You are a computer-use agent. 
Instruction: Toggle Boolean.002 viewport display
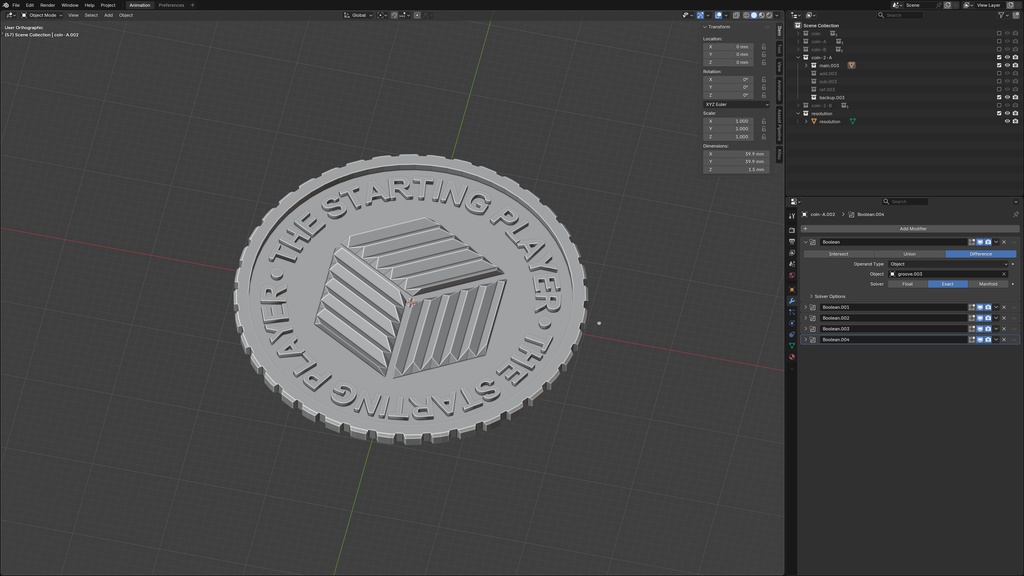point(980,318)
